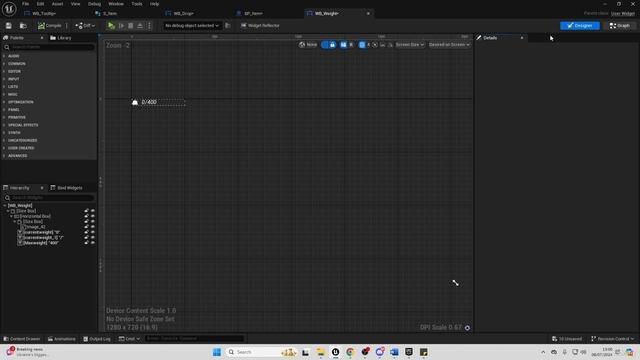This screenshot has height=360, width=640.
Task: Click the Stop simulation icon
Action: pos(131,26)
